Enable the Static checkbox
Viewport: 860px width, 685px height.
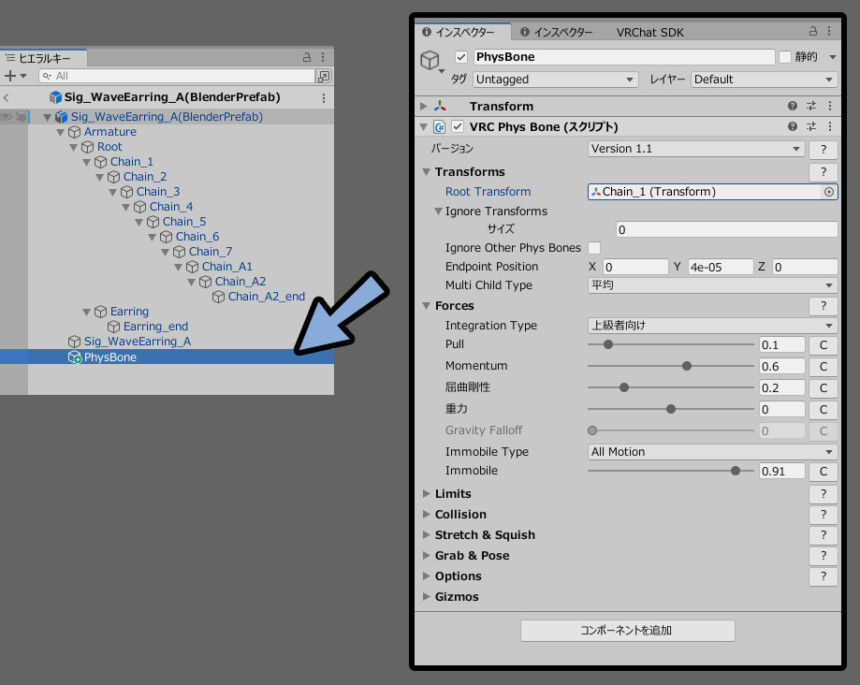[x=785, y=58]
